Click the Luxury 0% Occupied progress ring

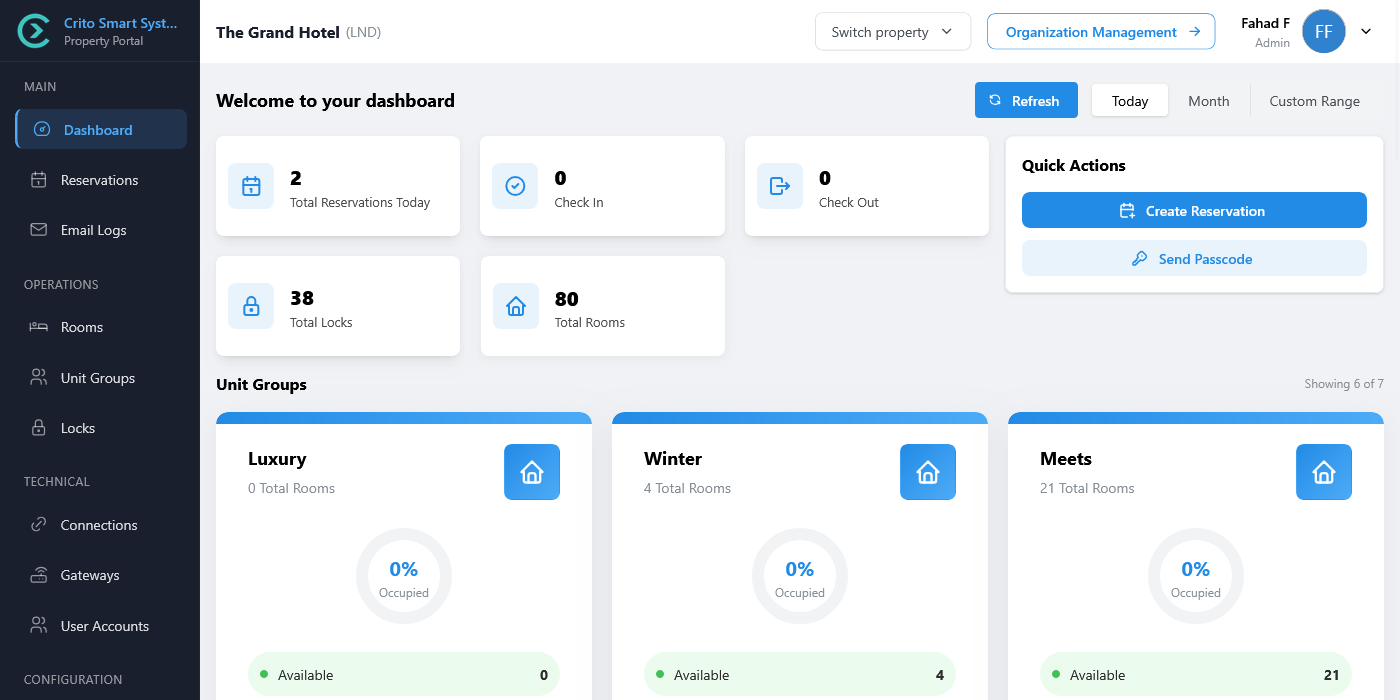click(404, 577)
